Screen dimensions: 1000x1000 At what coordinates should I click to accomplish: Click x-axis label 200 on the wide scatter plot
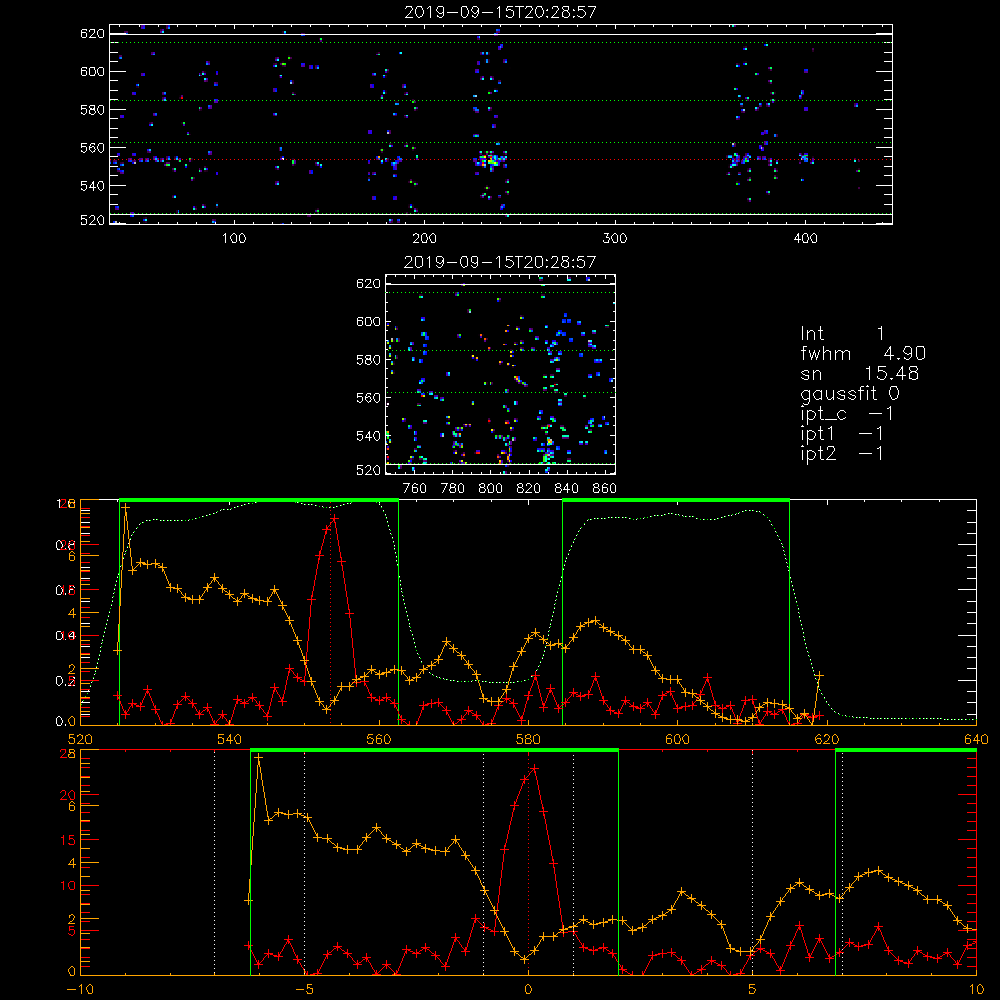[424, 238]
